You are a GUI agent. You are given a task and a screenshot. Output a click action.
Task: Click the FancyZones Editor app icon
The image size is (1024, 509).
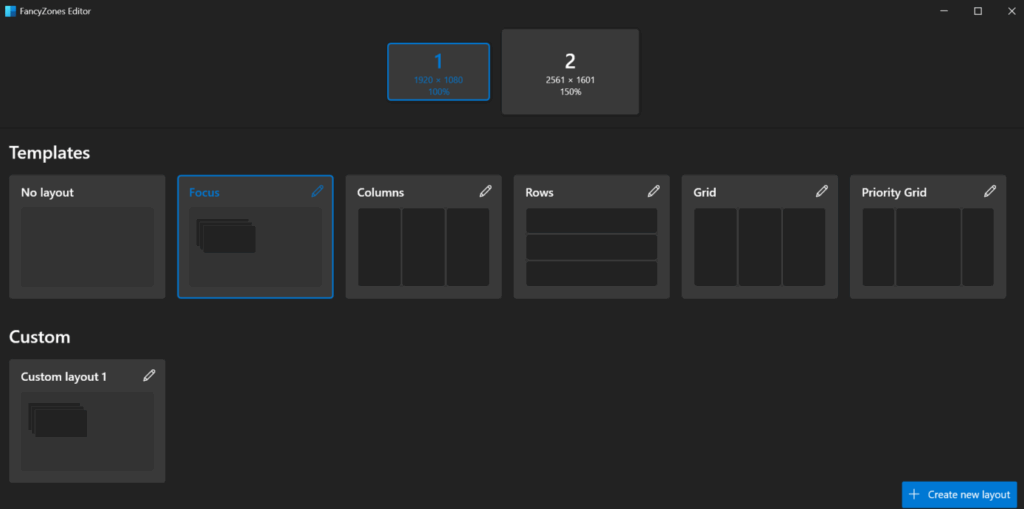coord(10,11)
